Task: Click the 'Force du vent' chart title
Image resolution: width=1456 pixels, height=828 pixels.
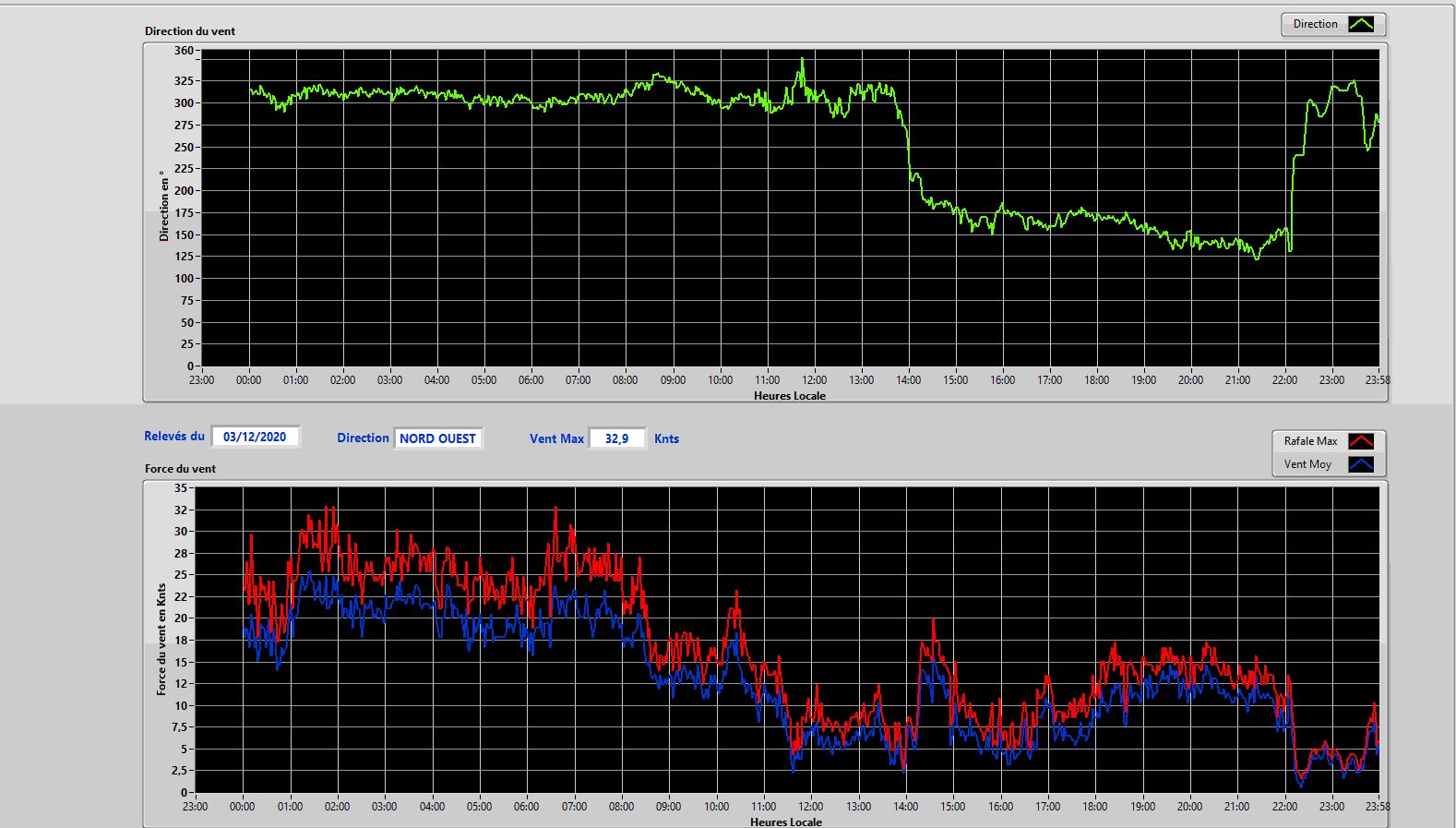Action: (x=180, y=468)
